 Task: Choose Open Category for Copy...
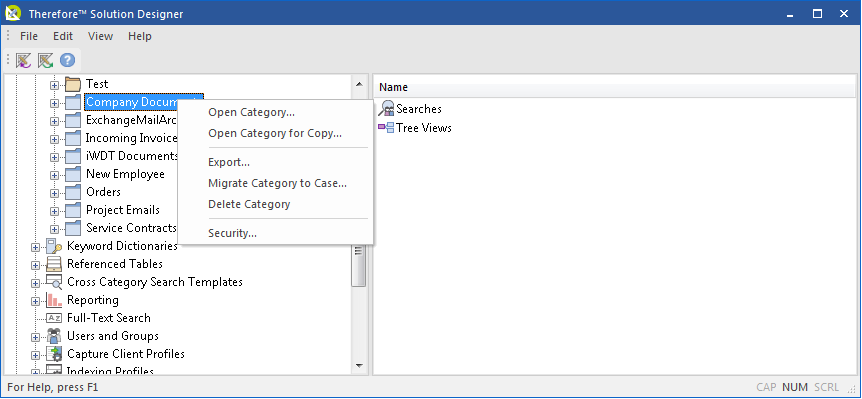[275, 134]
